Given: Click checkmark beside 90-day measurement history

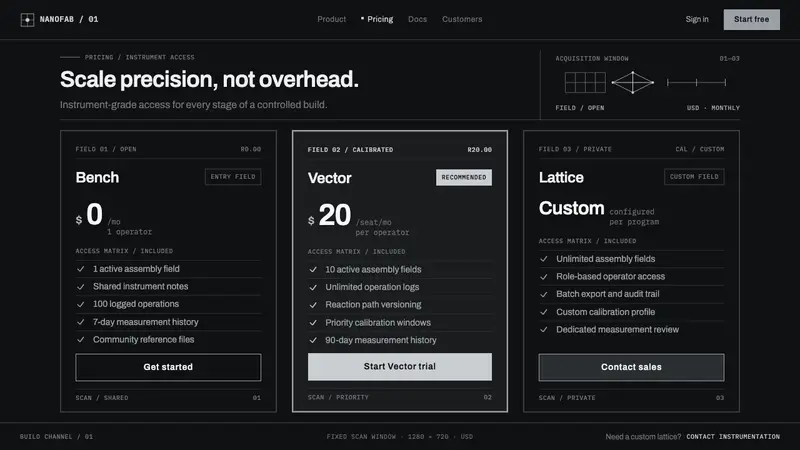Looking at the screenshot, I should (313, 340).
